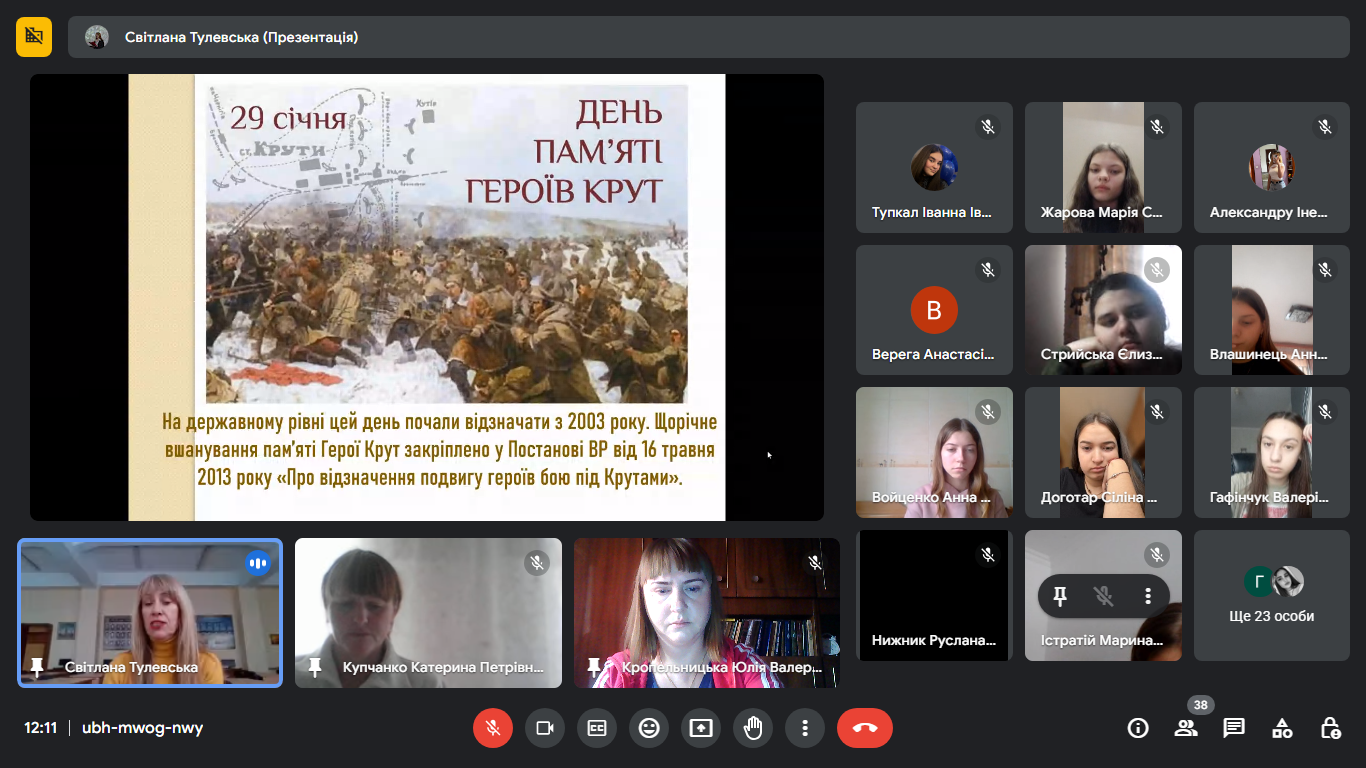Open meeting details info icon
The width and height of the screenshot is (1366, 768).
[1138, 728]
